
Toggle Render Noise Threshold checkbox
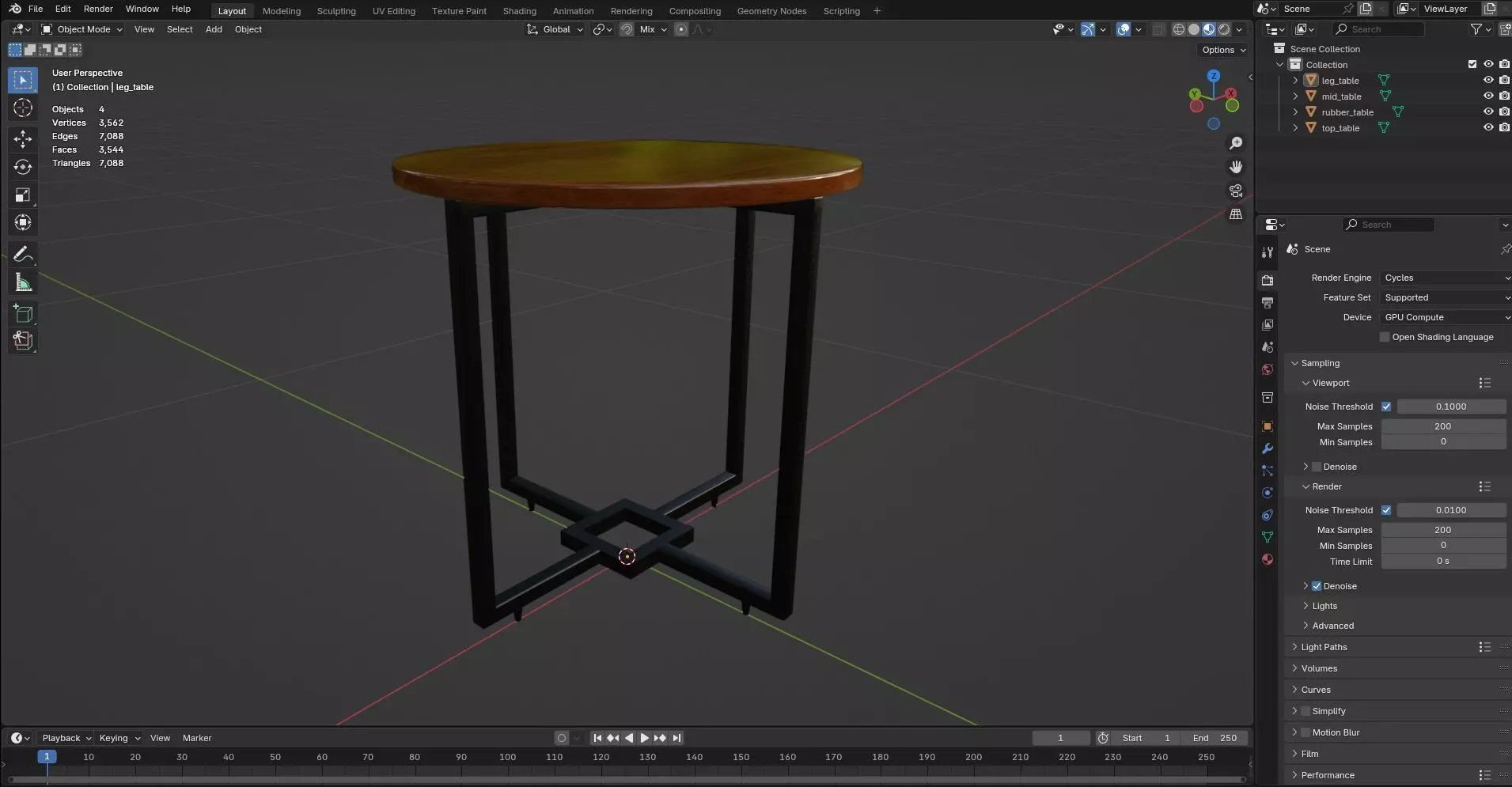pyautogui.click(x=1386, y=510)
